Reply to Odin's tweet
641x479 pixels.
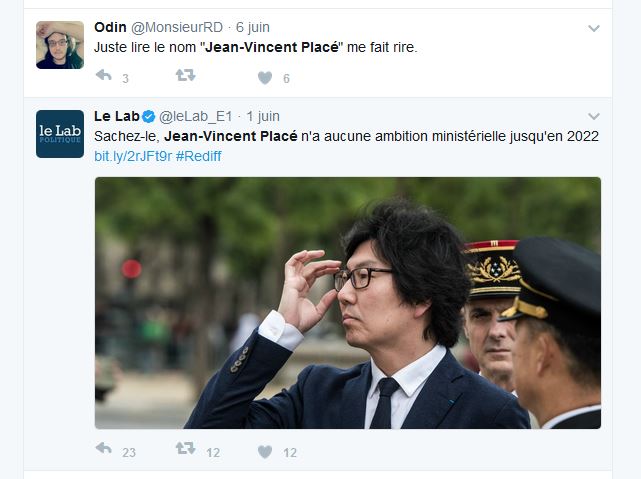click(x=104, y=76)
